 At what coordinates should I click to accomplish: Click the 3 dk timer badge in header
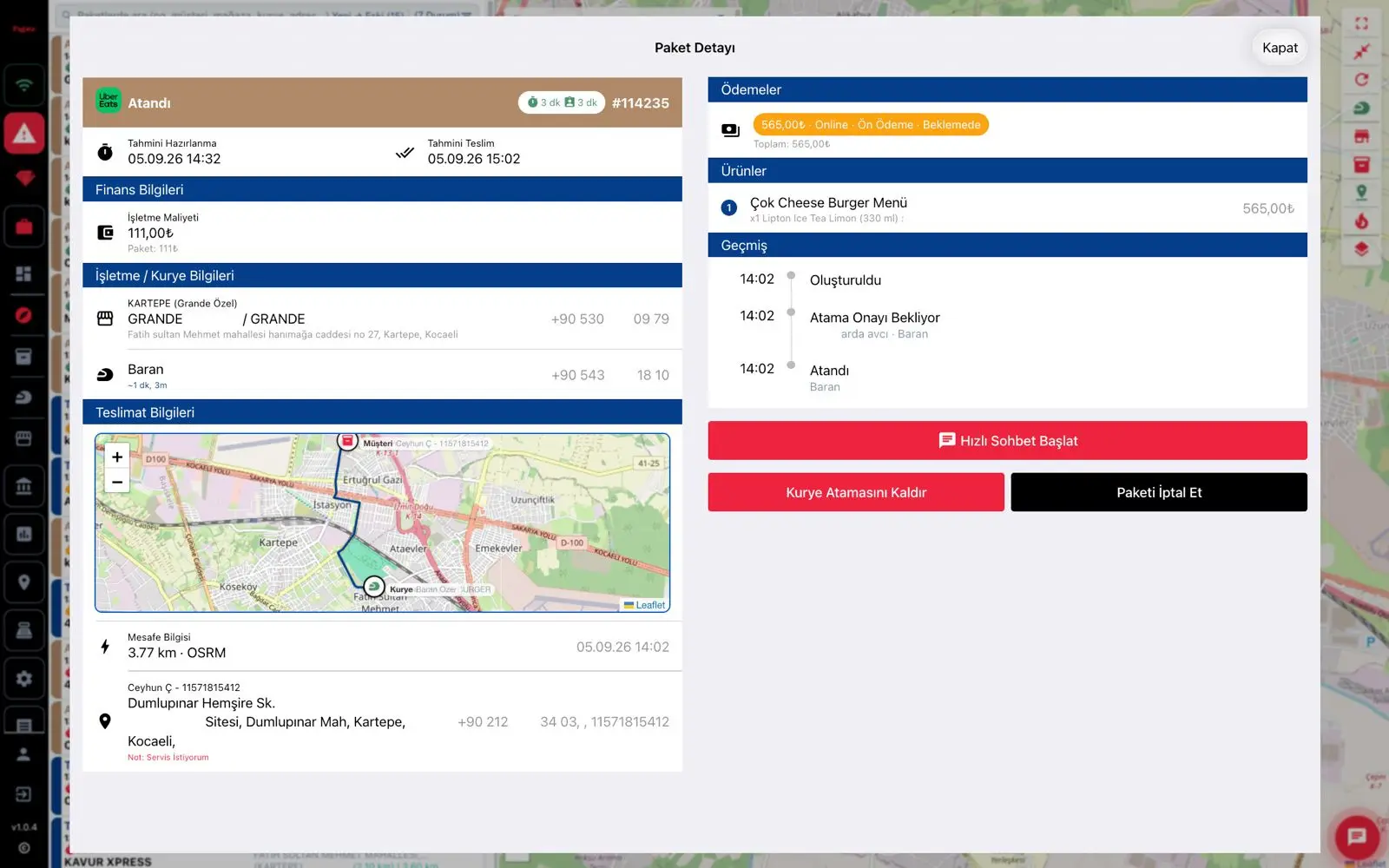(x=562, y=102)
